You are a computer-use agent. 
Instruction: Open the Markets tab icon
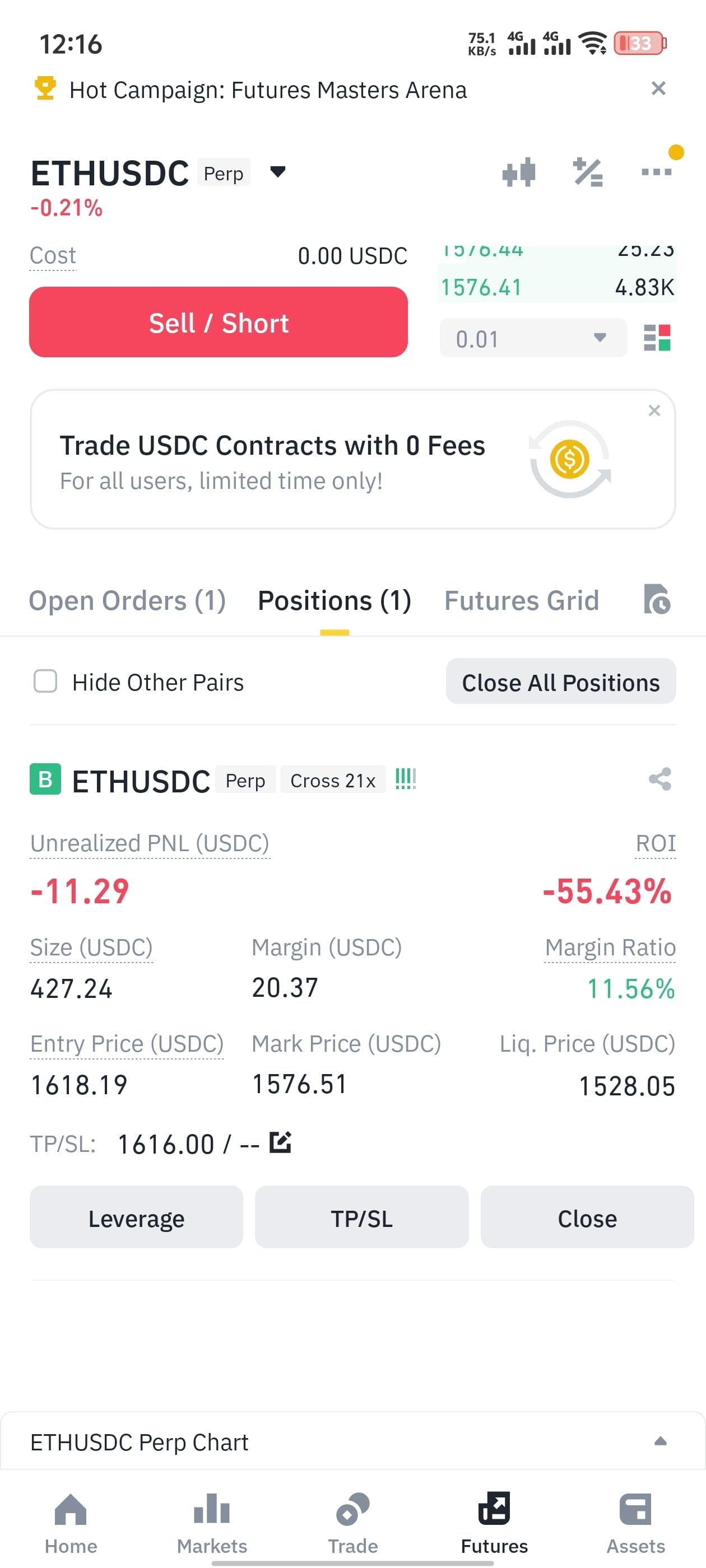pos(211,1509)
